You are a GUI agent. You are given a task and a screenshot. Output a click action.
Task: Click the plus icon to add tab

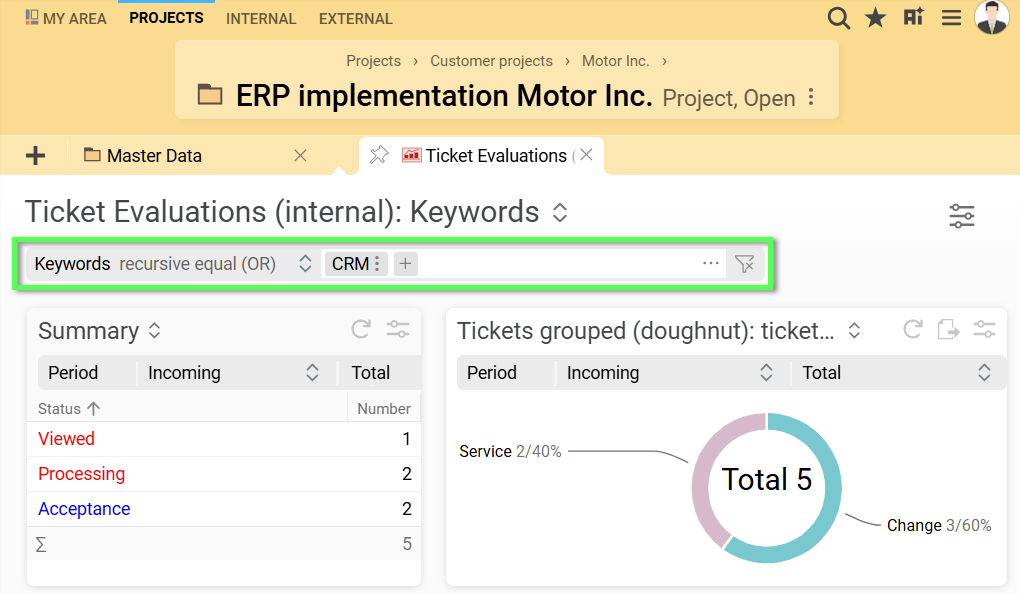click(35, 155)
